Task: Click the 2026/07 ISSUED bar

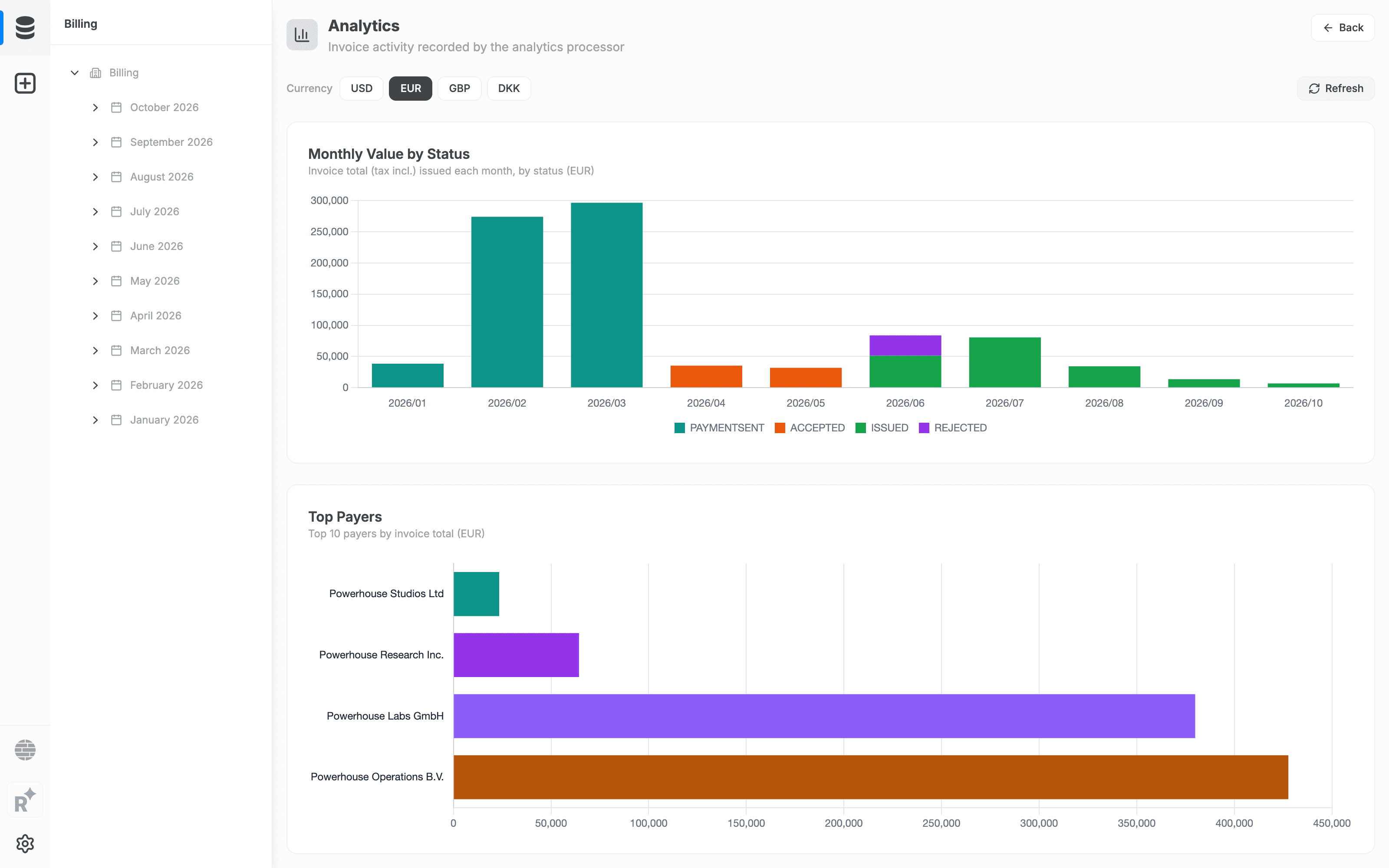Action: tap(1004, 362)
